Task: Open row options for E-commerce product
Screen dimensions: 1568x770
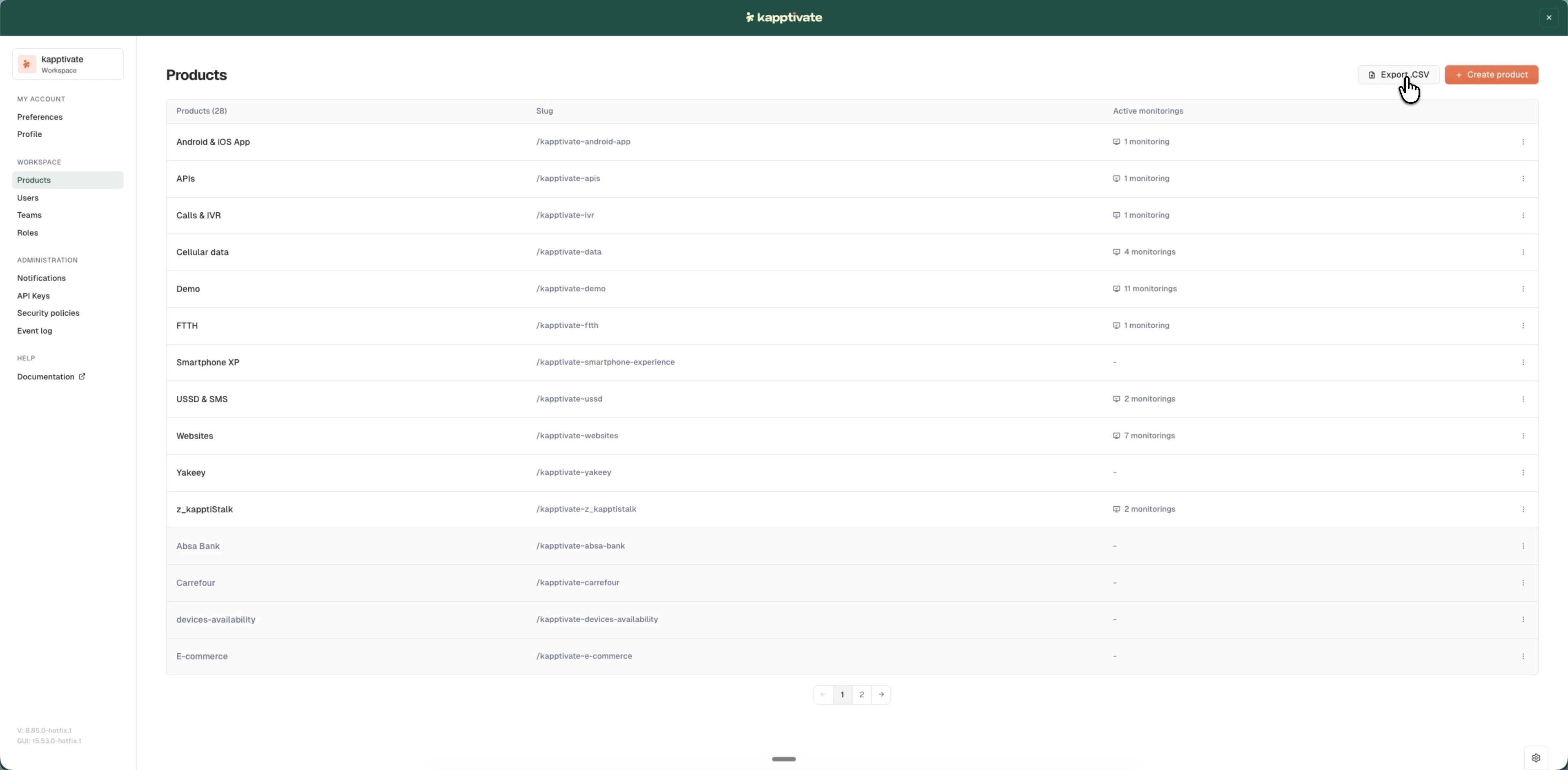Action: 1523,656
